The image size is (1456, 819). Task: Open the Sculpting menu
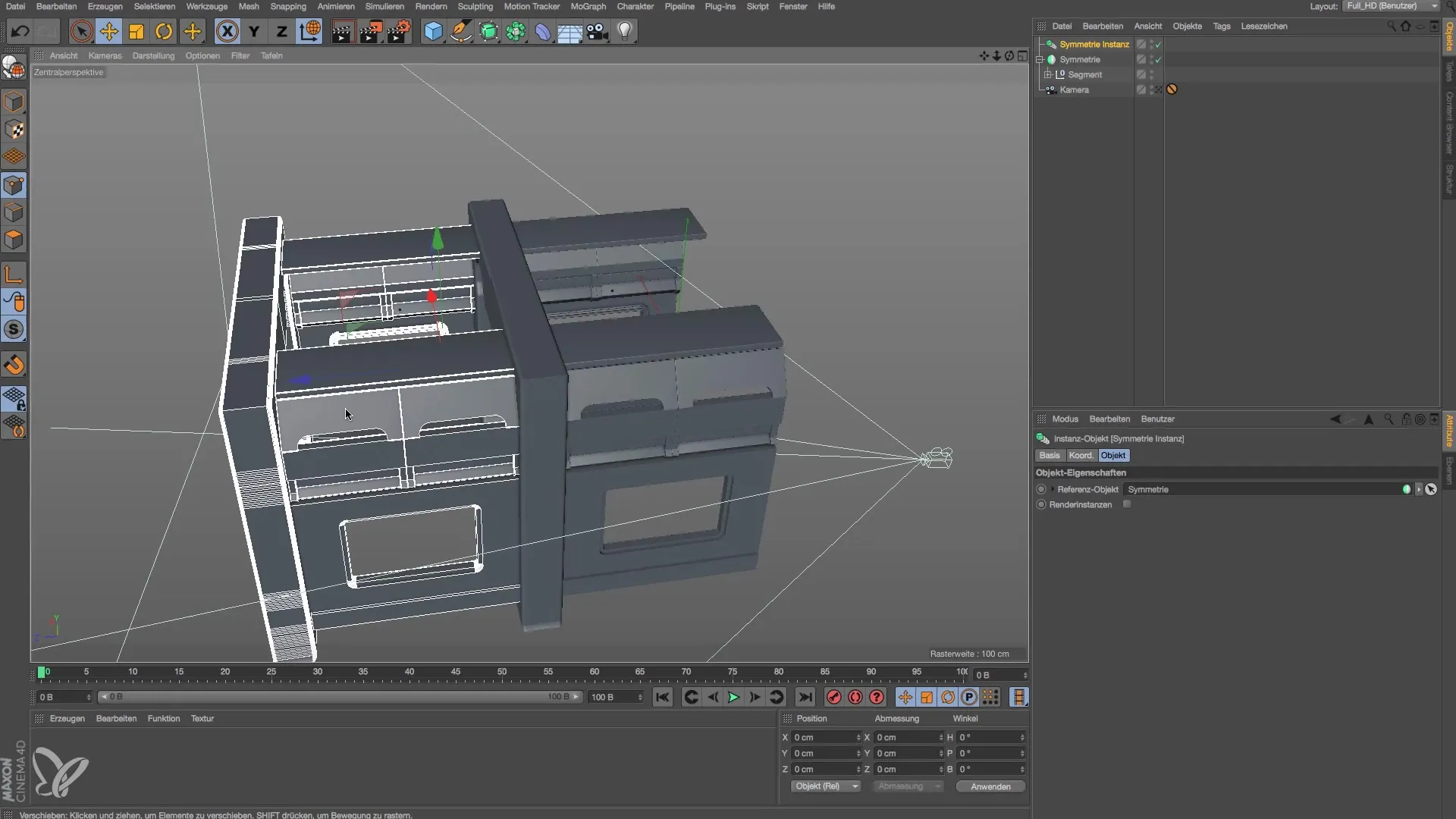pos(475,6)
